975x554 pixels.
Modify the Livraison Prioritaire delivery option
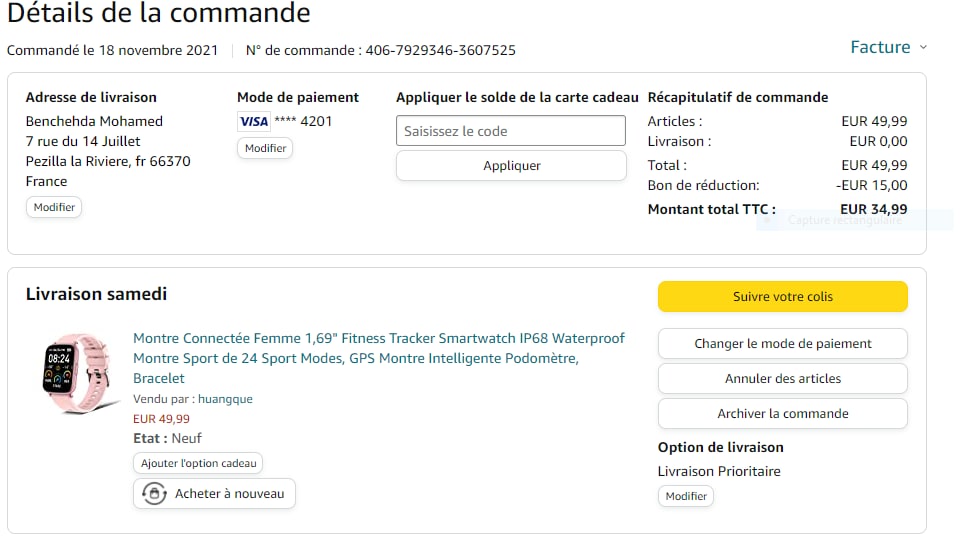click(x=686, y=496)
